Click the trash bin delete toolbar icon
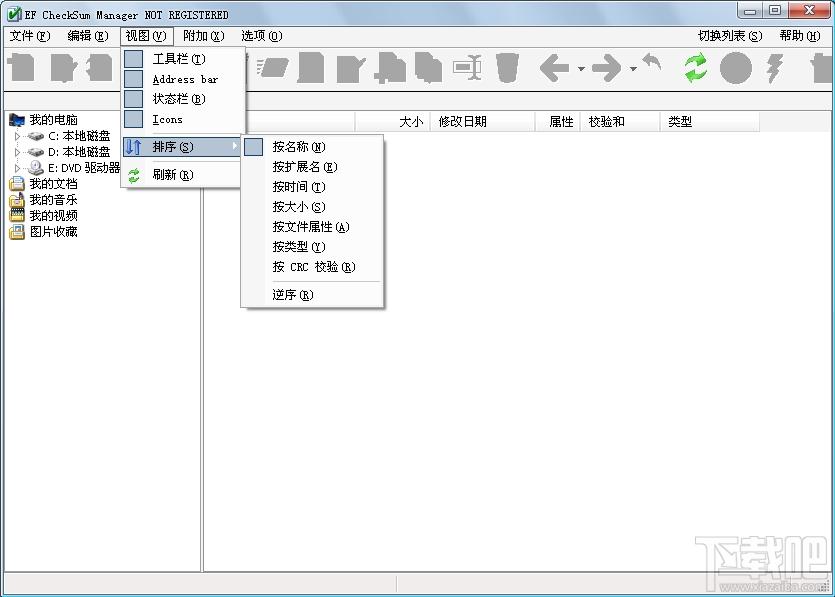Screen dimensions: 835x597 (506, 68)
